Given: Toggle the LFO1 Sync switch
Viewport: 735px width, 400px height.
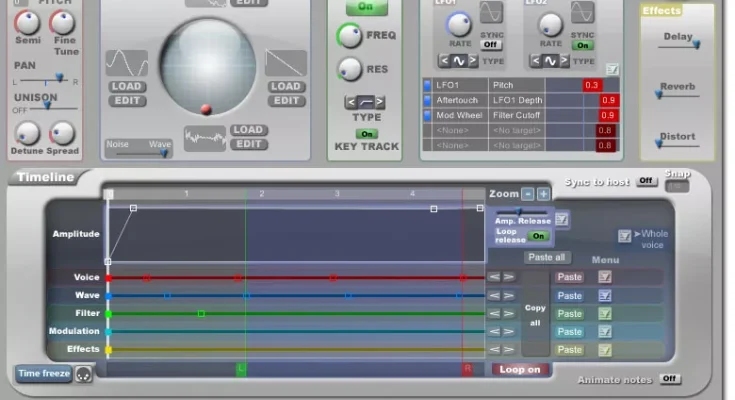Looking at the screenshot, I should (491, 45).
